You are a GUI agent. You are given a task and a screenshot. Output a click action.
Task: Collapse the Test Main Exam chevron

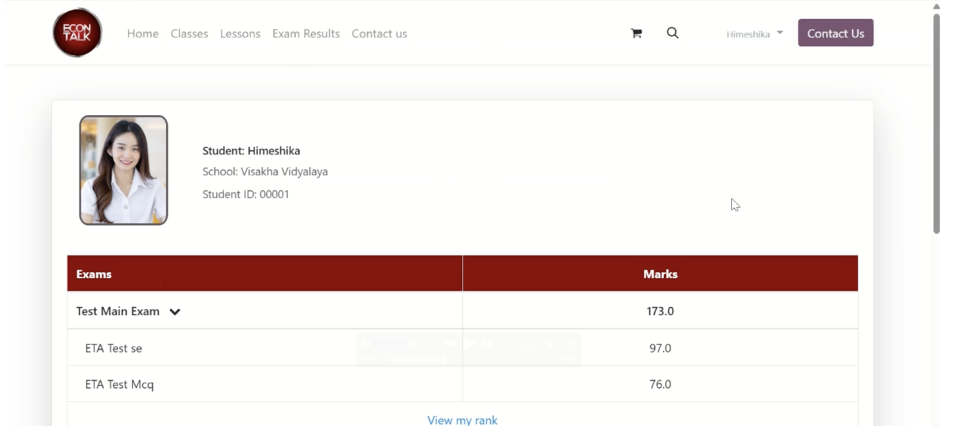175,312
